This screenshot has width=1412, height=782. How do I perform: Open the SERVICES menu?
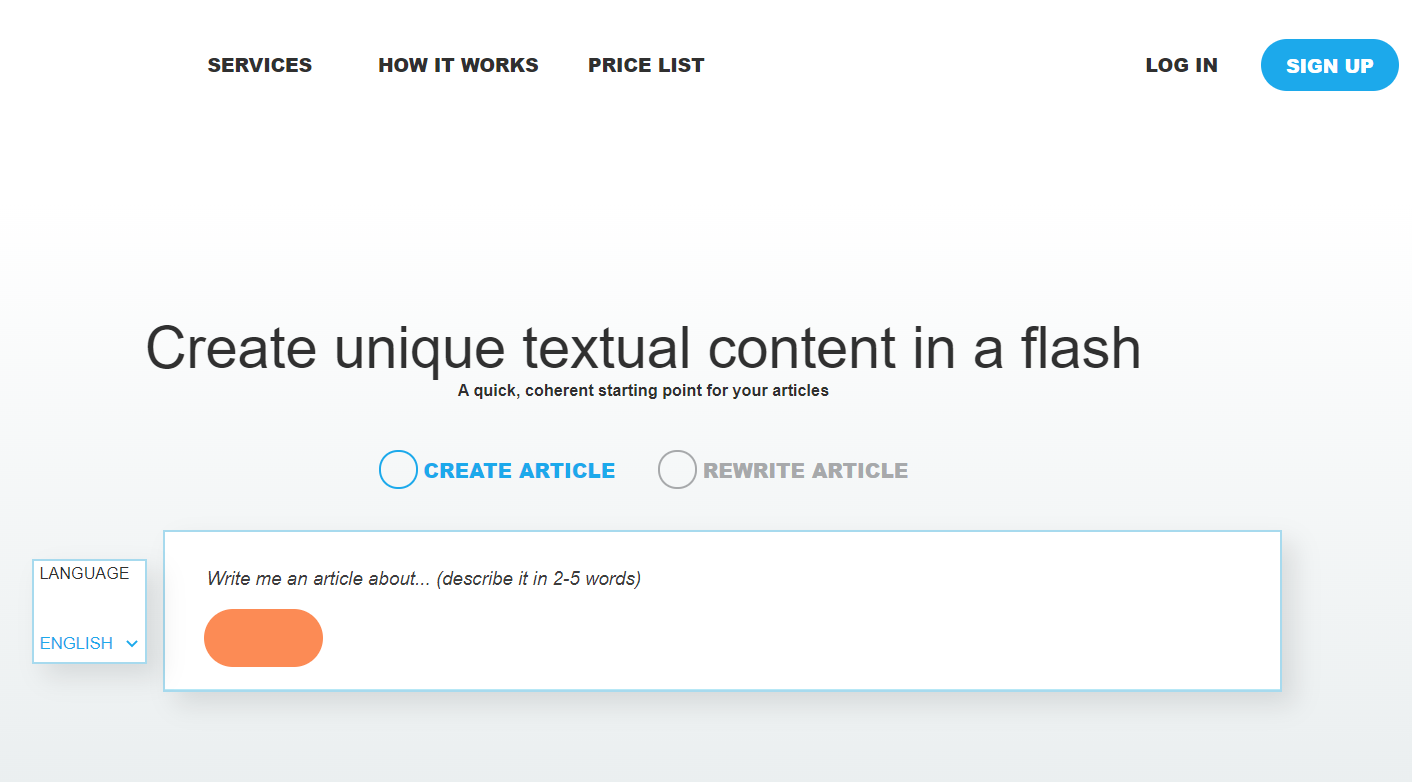tap(259, 64)
